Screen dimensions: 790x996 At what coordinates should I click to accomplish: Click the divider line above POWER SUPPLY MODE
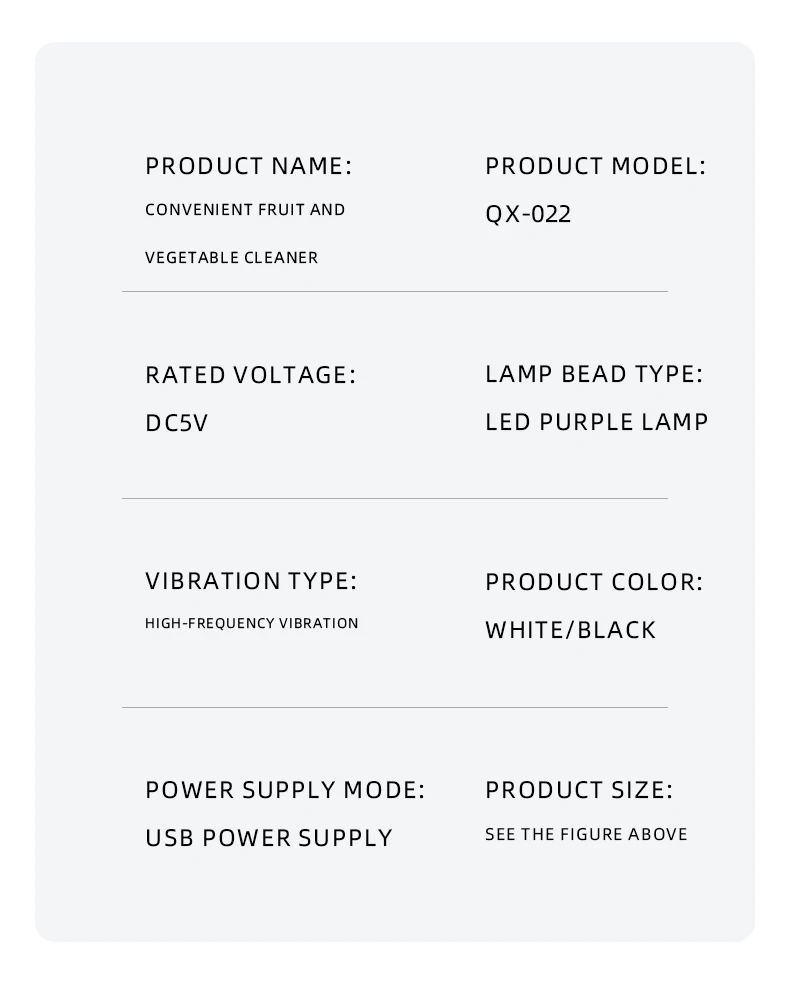coord(394,707)
